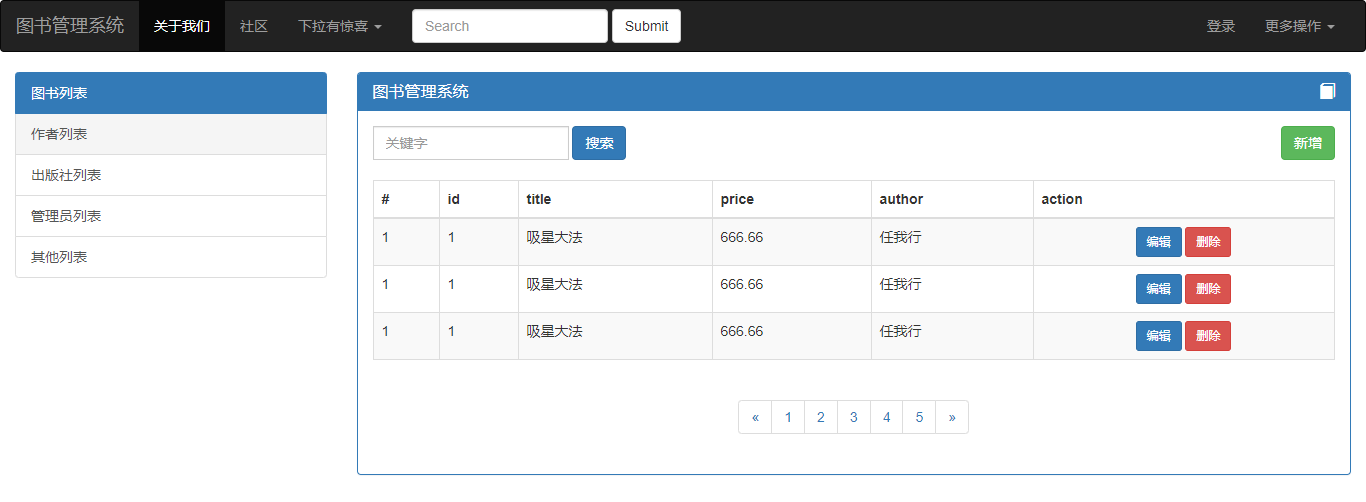Expand the 下拉有惊喜 dropdown

(340, 26)
